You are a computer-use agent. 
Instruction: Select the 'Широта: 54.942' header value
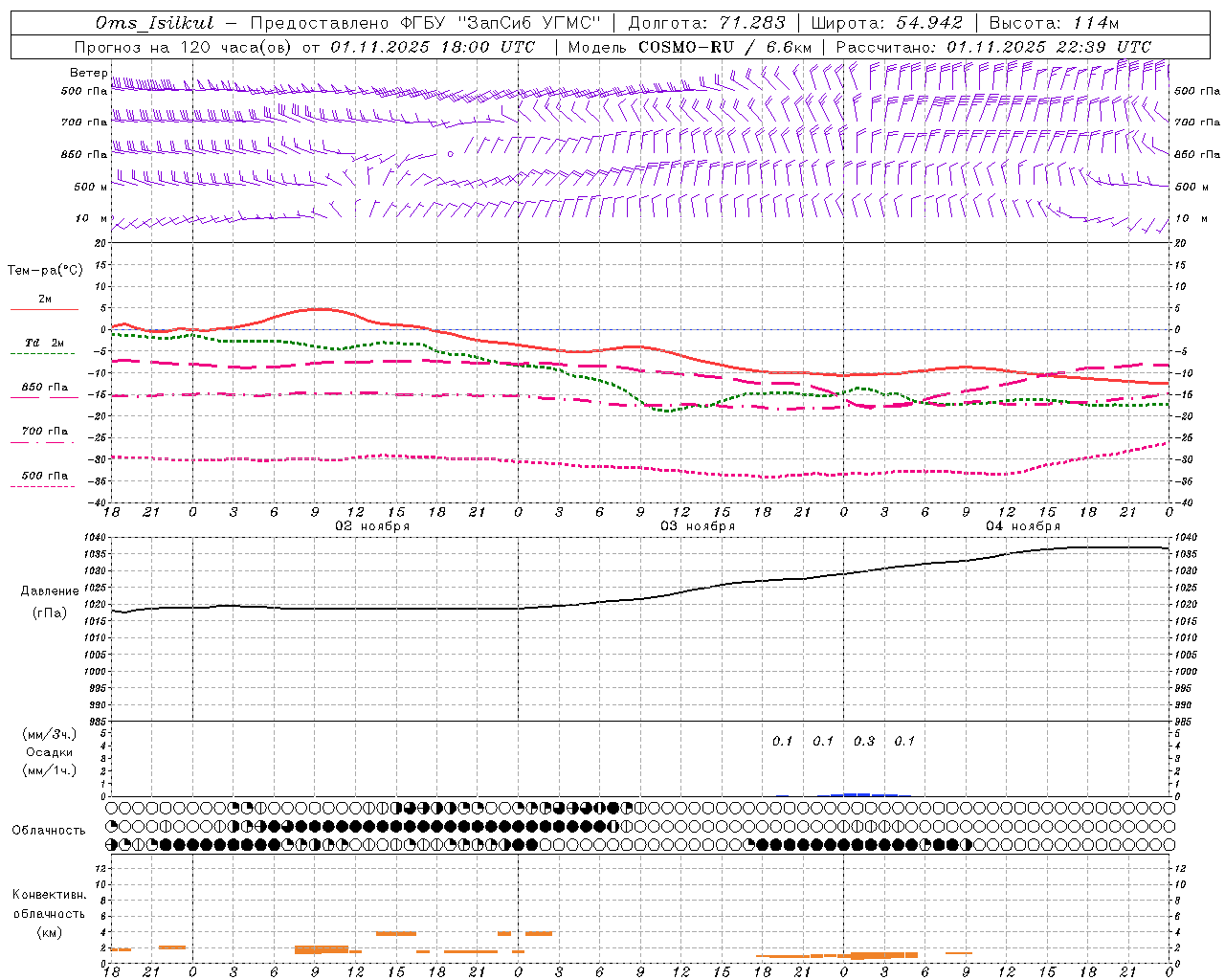click(886, 23)
